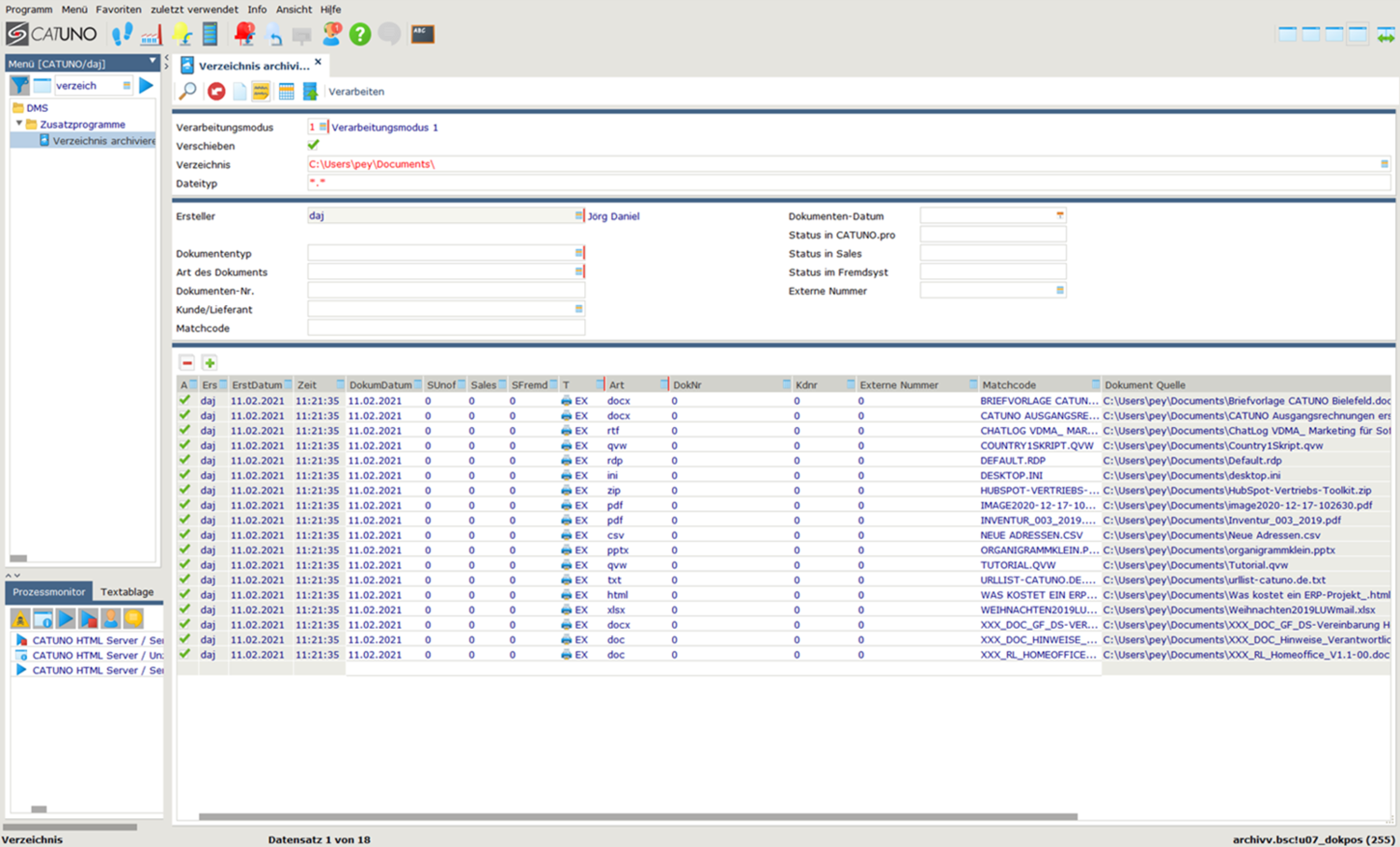Toggle checkmark in first row BRIEFVORLAGE CATUN
This screenshot has height=847, width=1400.
tap(185, 401)
